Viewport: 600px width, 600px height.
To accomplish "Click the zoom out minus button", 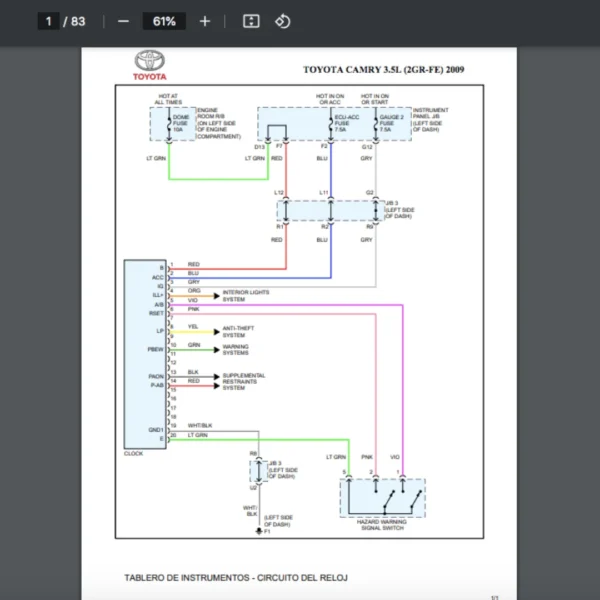I will (123, 21).
